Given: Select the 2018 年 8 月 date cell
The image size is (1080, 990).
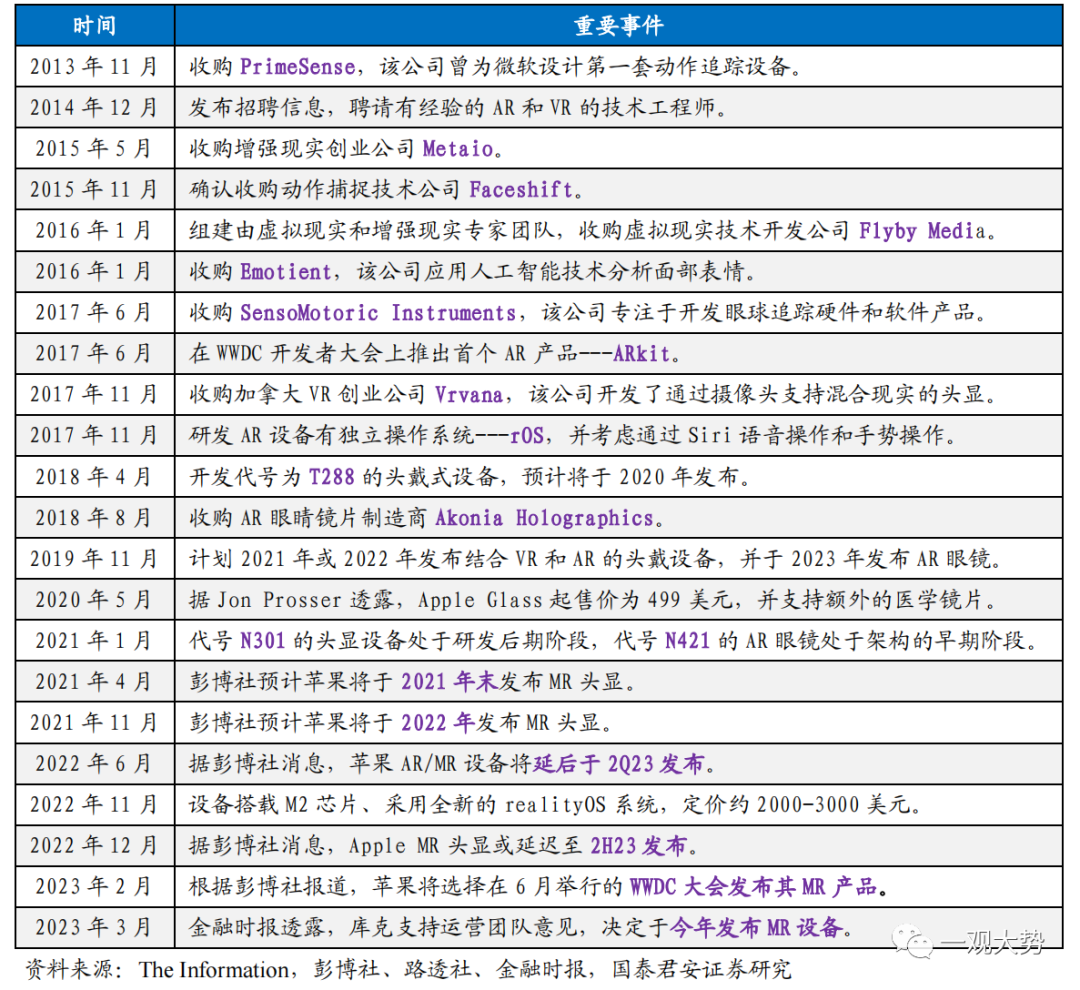Looking at the screenshot, I should [95, 517].
